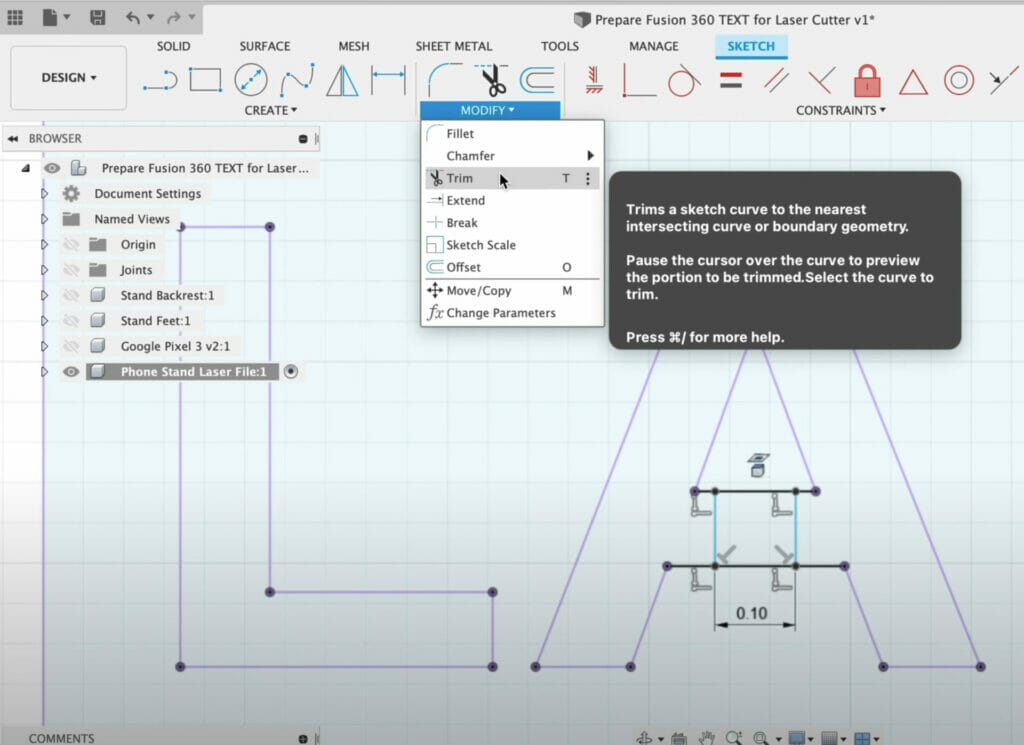
Task: Select the Fit Point Spline tool
Action: (x=297, y=80)
